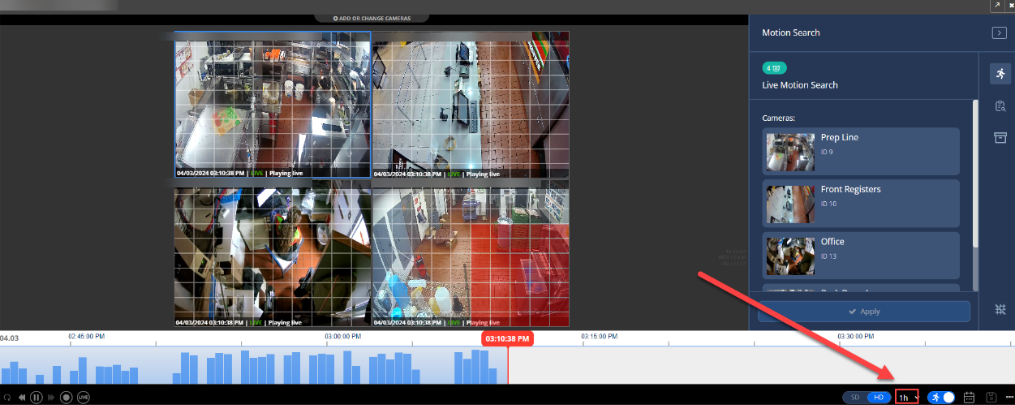Click the grid icon at sidebar bottom

[999, 310]
